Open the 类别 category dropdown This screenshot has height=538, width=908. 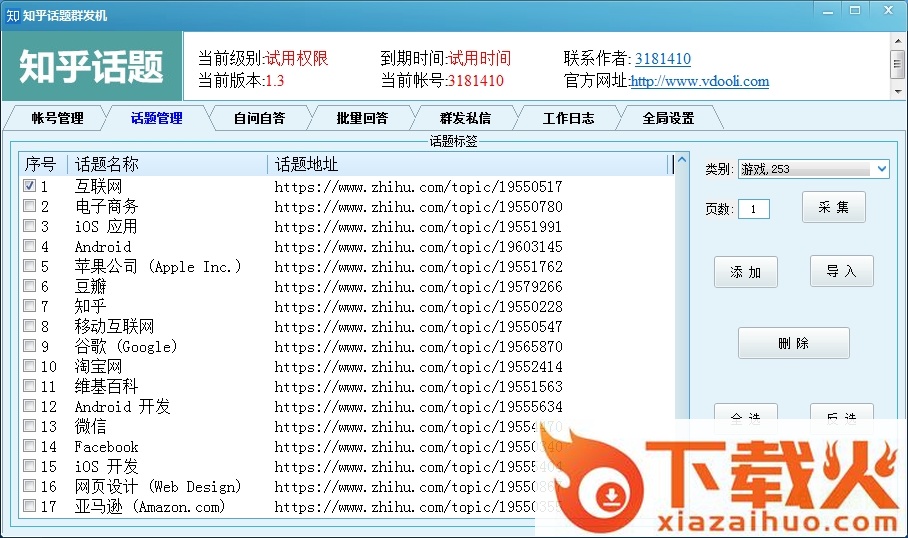tap(881, 169)
